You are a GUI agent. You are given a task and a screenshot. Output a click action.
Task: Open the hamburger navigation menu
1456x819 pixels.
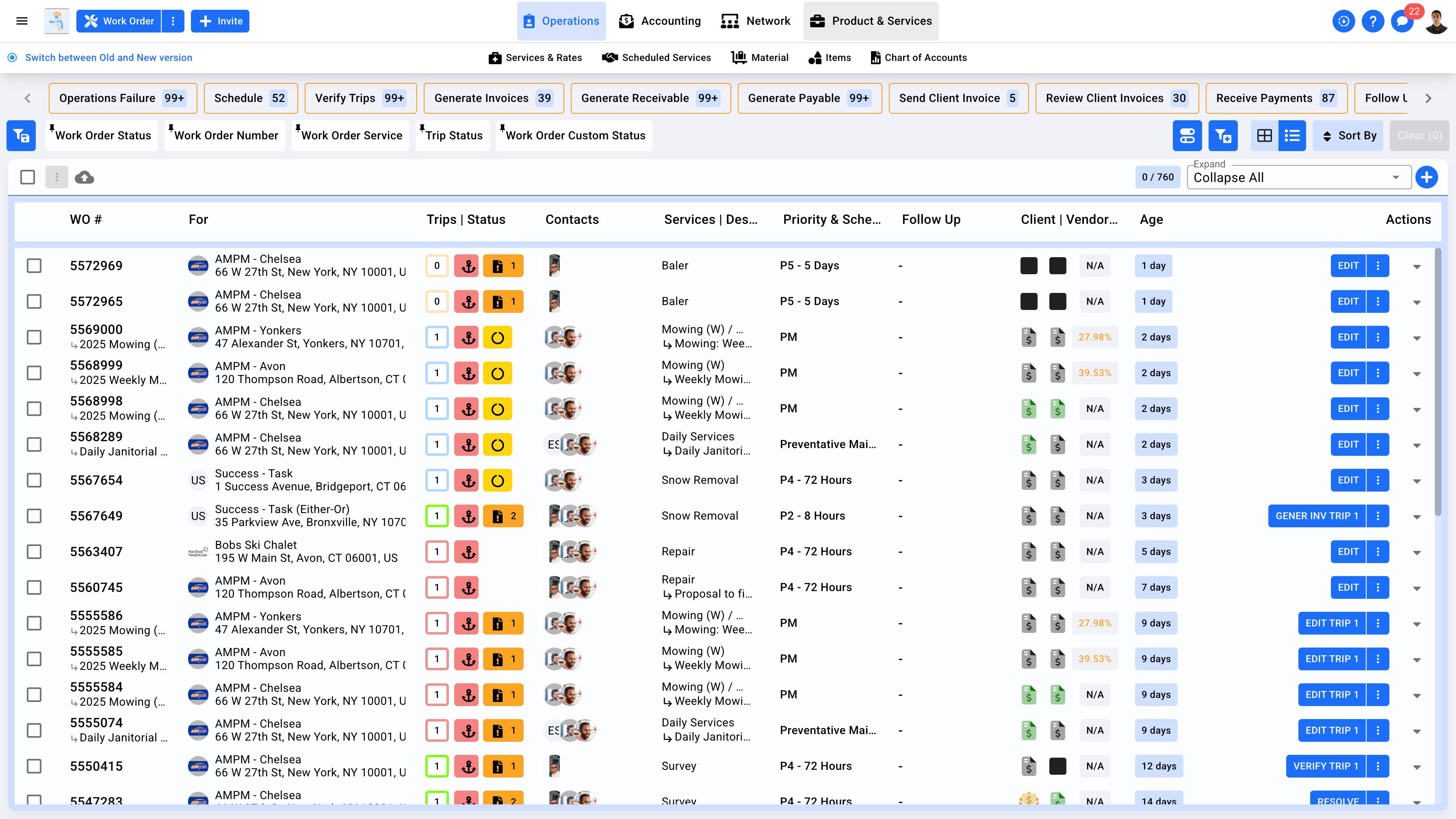(22, 21)
